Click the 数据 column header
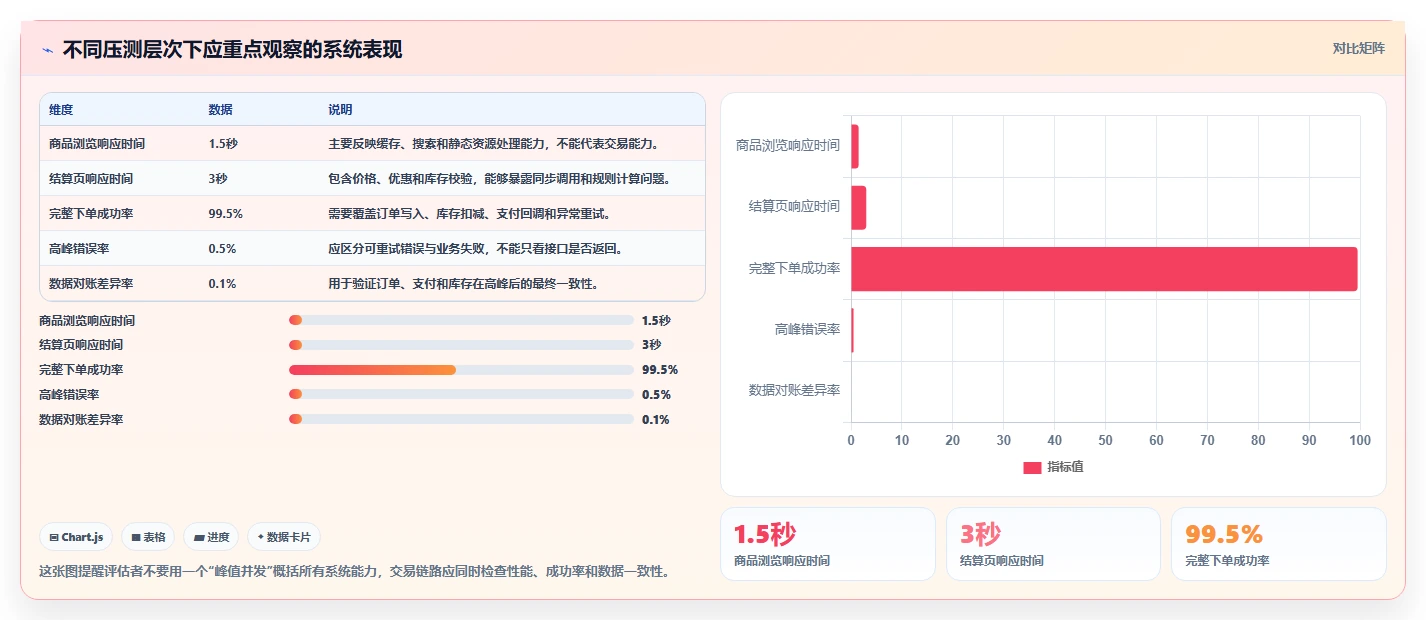 pos(220,109)
